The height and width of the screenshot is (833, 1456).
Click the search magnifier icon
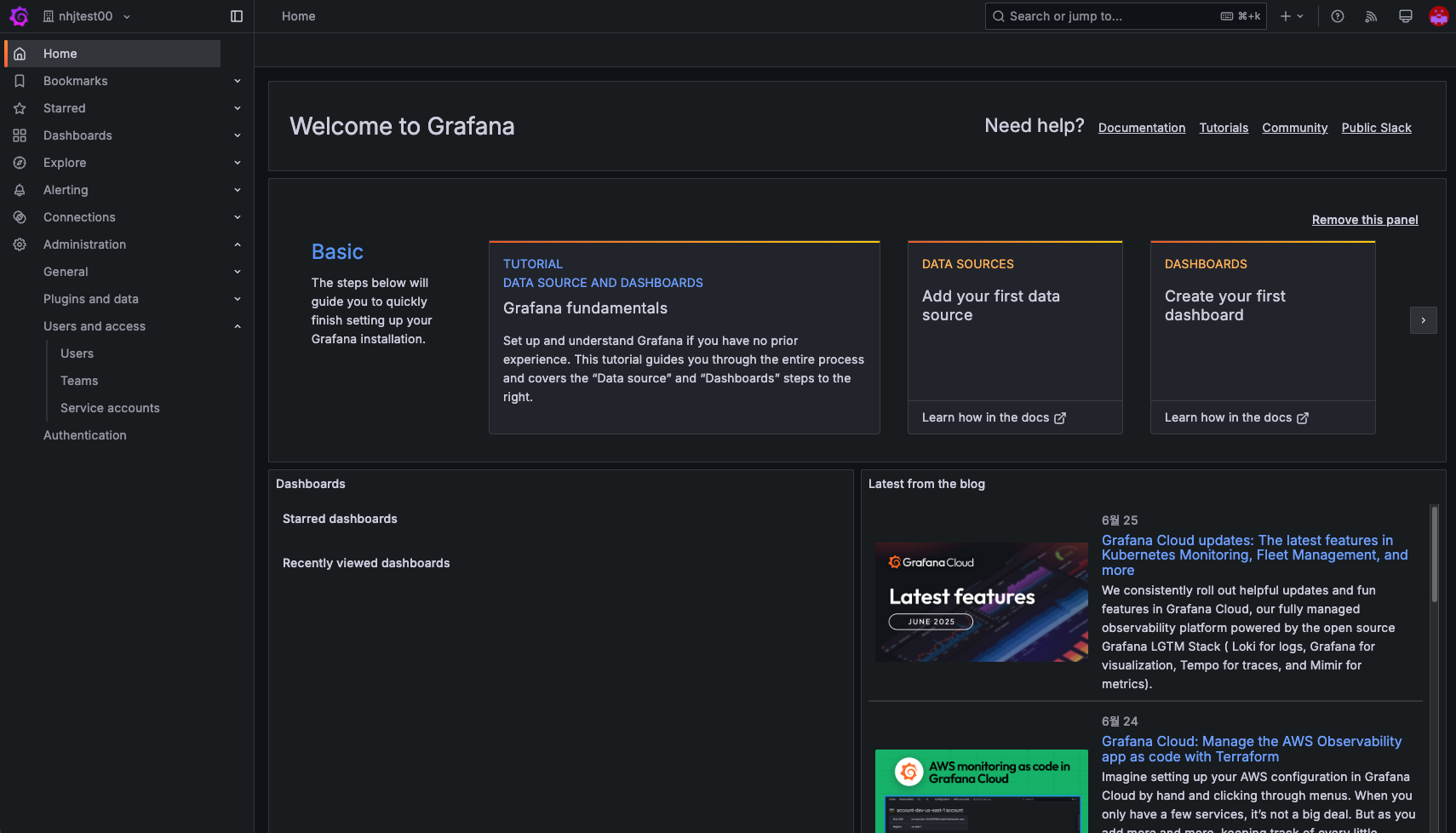998,16
